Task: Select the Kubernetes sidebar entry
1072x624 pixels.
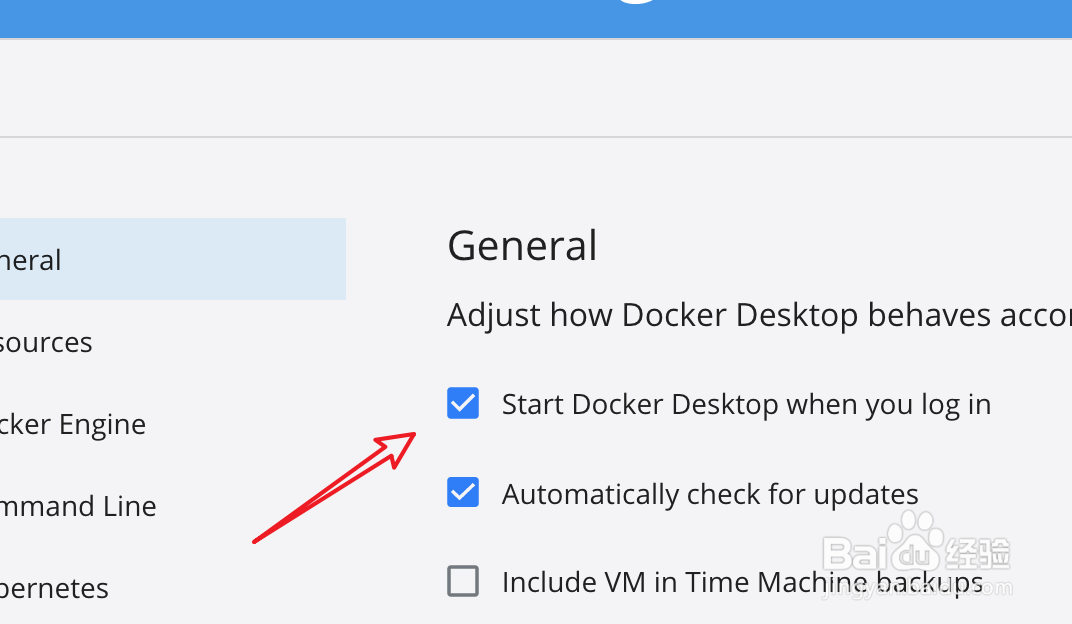Action: (54, 588)
